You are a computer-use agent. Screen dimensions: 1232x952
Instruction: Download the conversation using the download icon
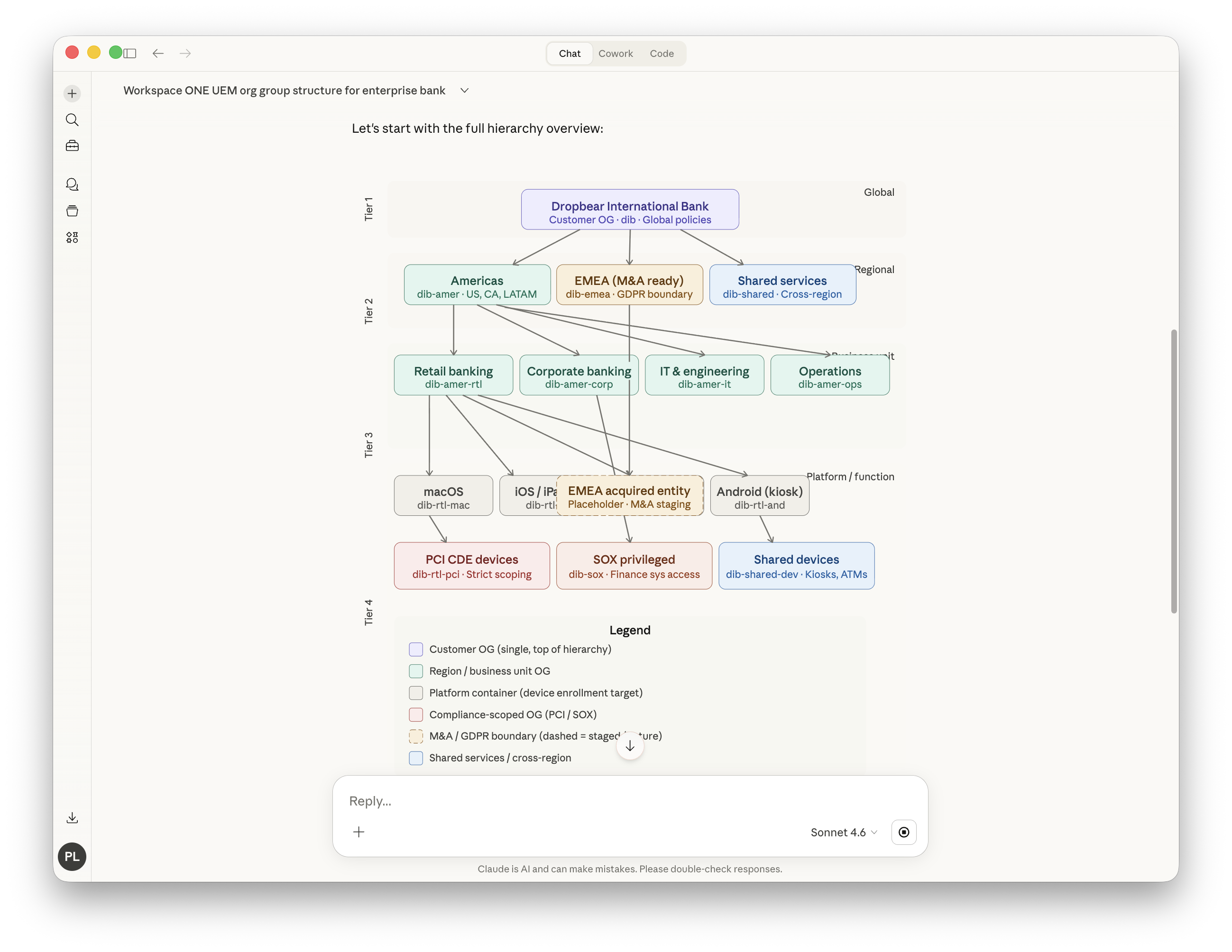point(72,818)
